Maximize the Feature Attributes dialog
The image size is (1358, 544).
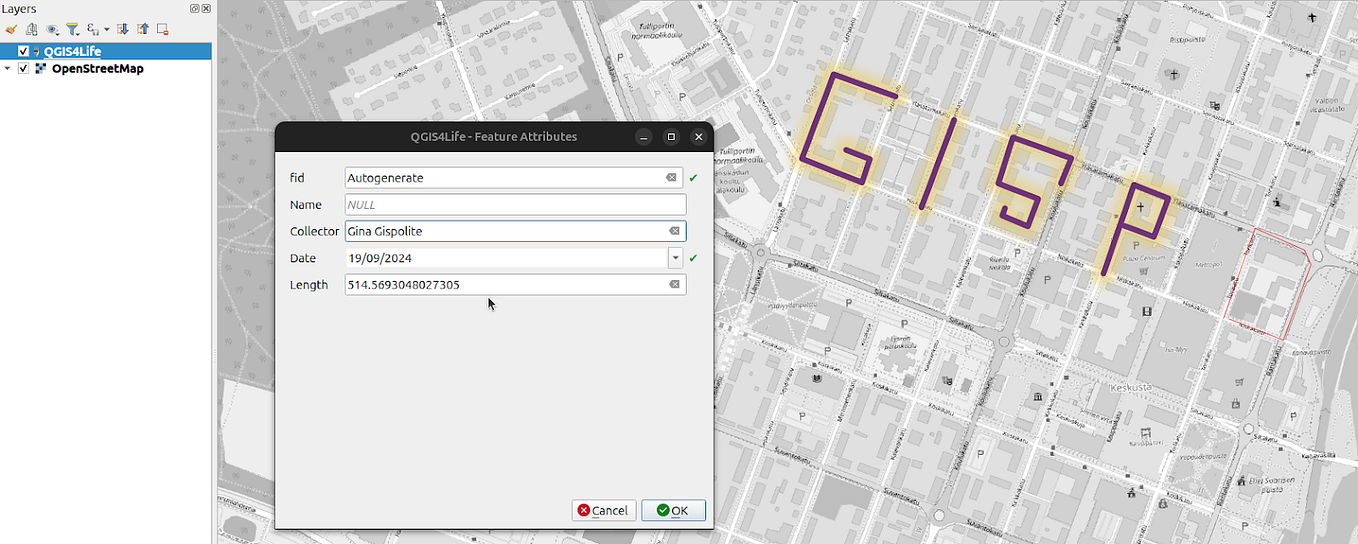[x=671, y=136]
